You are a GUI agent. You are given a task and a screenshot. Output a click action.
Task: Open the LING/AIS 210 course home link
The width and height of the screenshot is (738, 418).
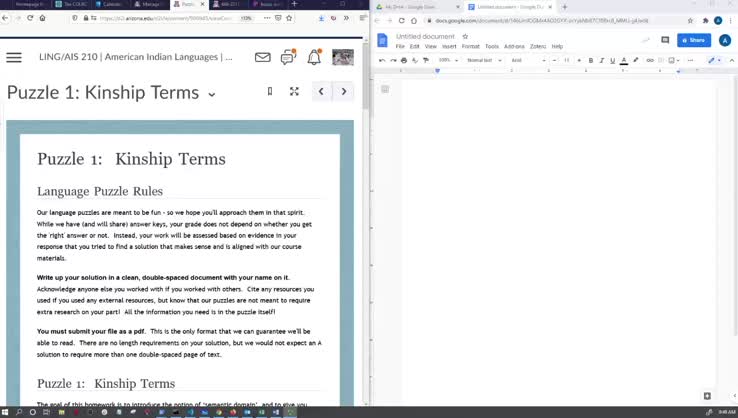[136, 57]
